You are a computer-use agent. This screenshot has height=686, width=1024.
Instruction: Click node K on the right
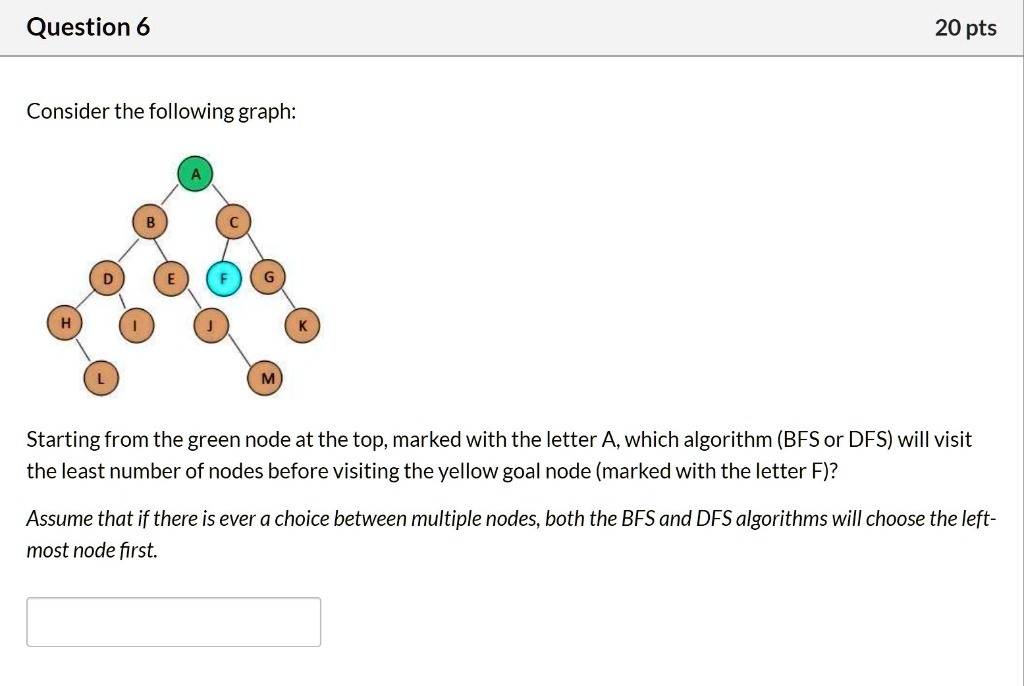(x=300, y=324)
